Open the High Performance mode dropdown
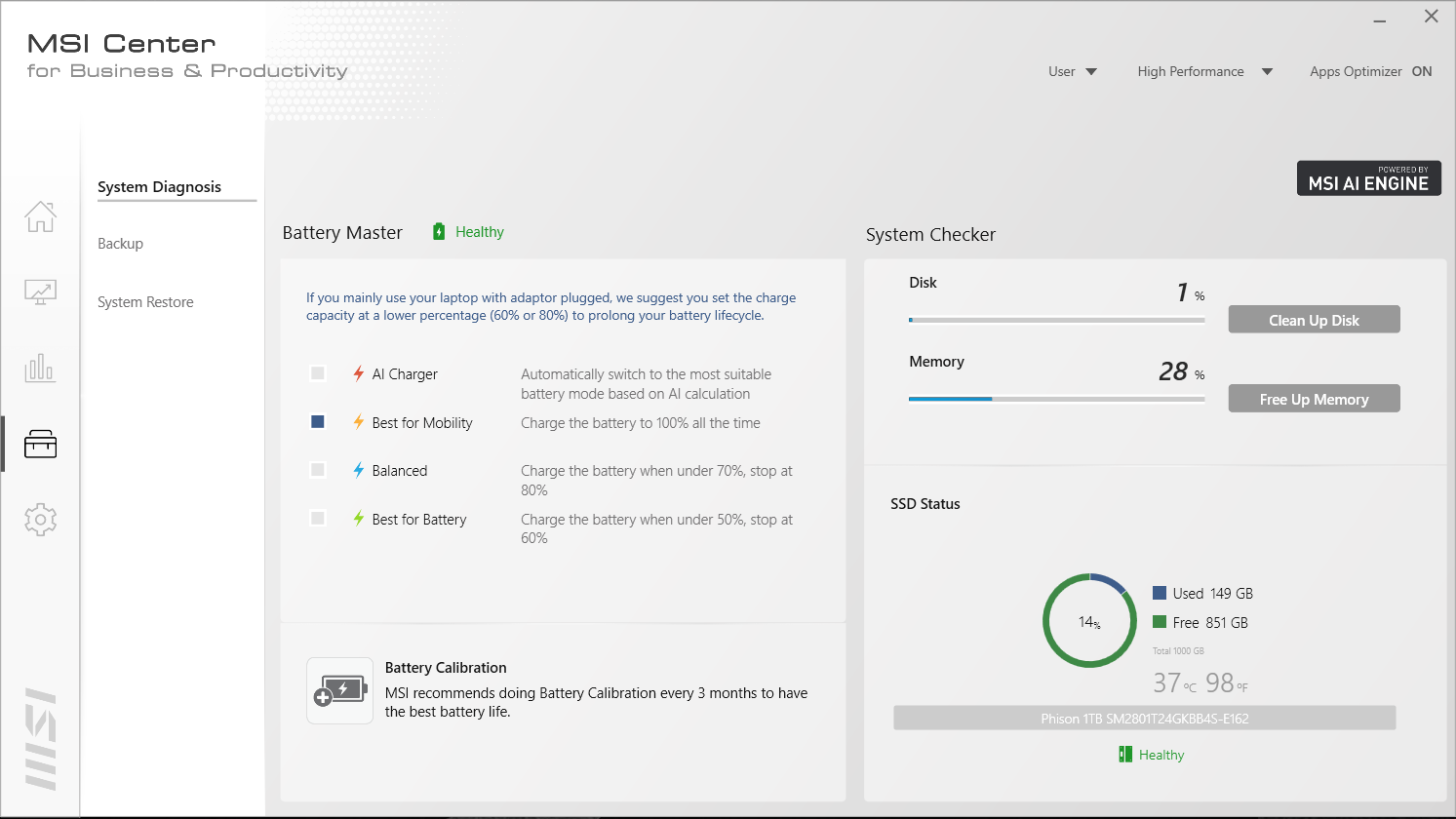 (1204, 71)
